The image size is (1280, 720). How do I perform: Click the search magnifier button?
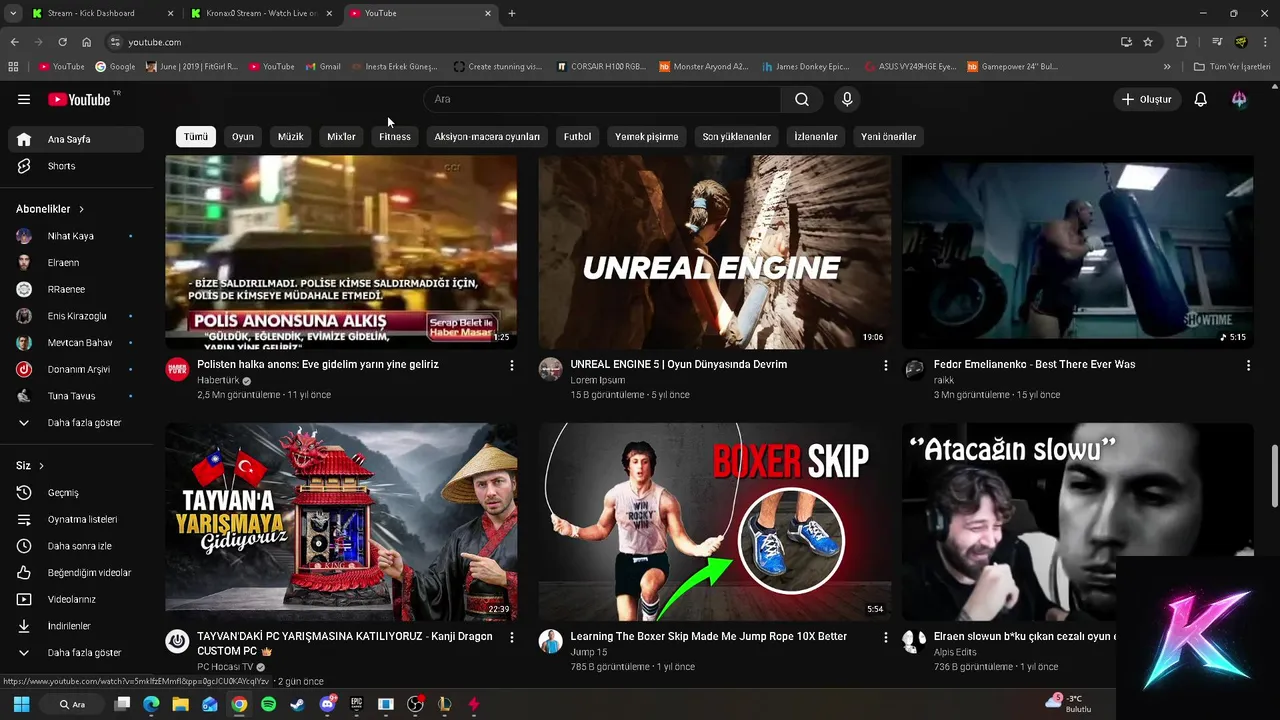pyautogui.click(x=802, y=99)
